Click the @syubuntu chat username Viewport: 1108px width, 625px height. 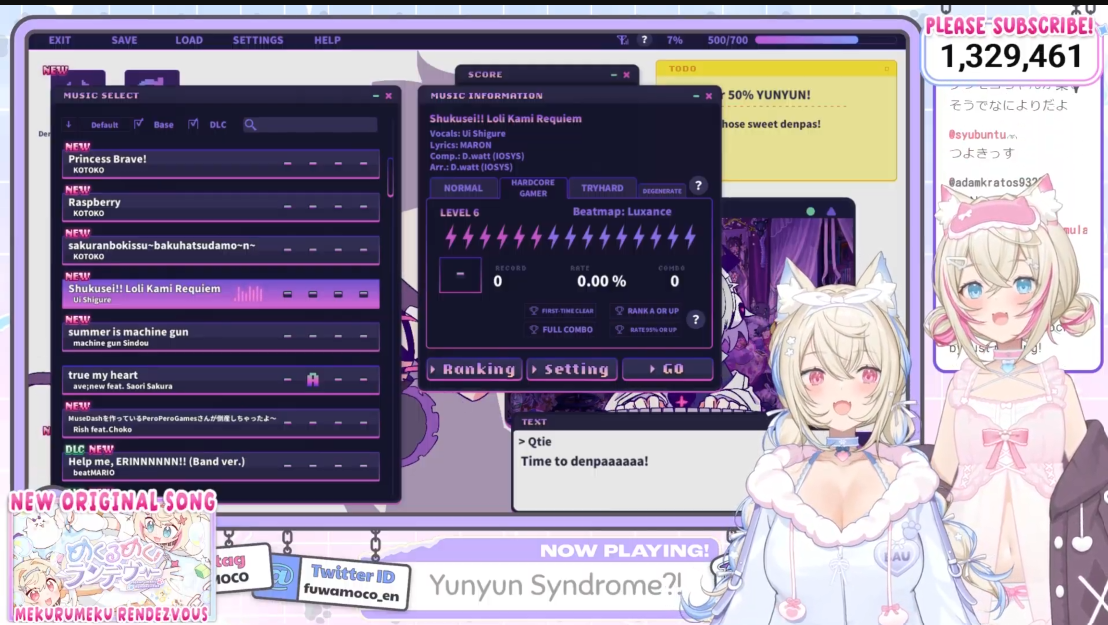[x=976, y=134]
